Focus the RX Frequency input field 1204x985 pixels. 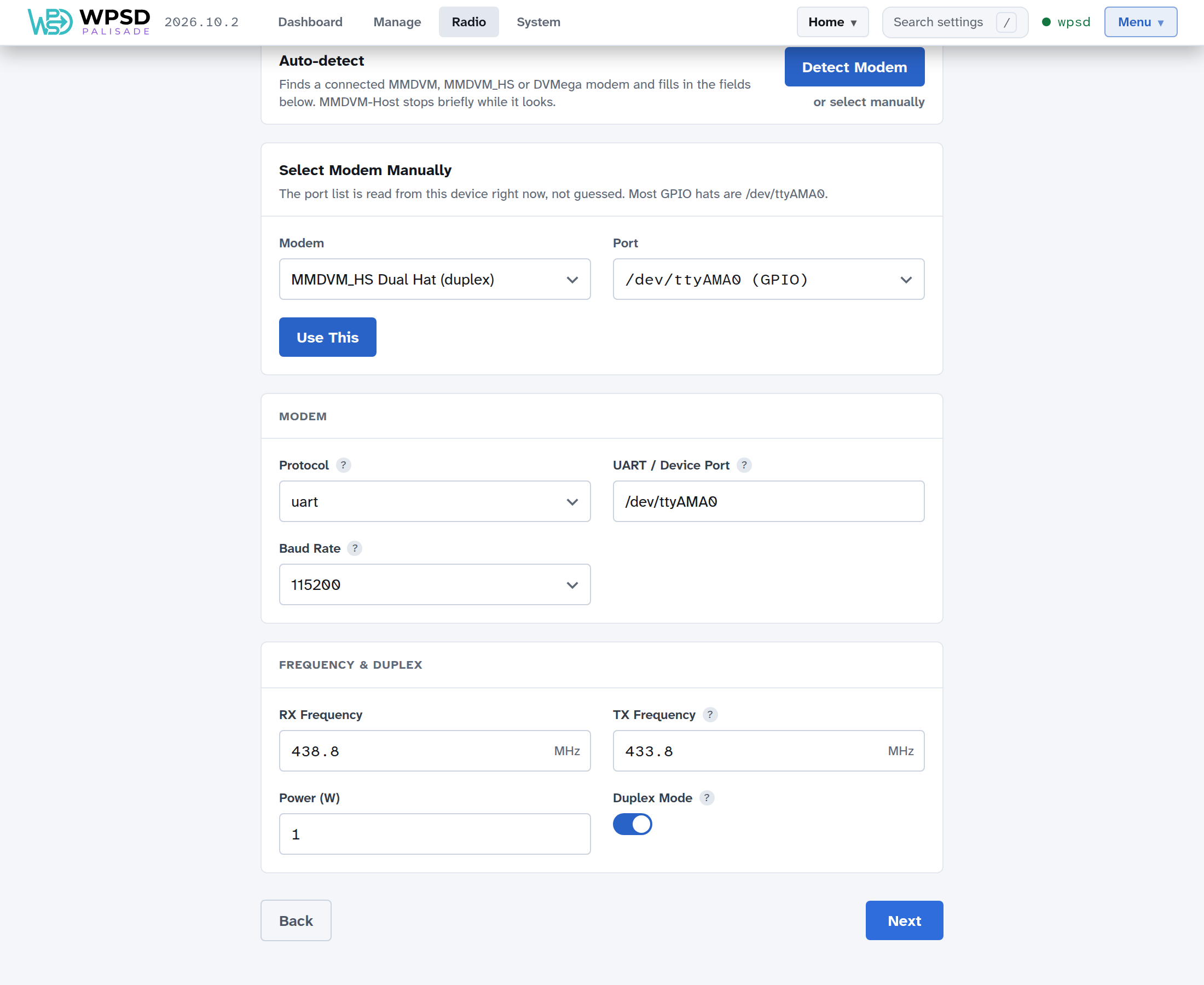tap(435, 751)
